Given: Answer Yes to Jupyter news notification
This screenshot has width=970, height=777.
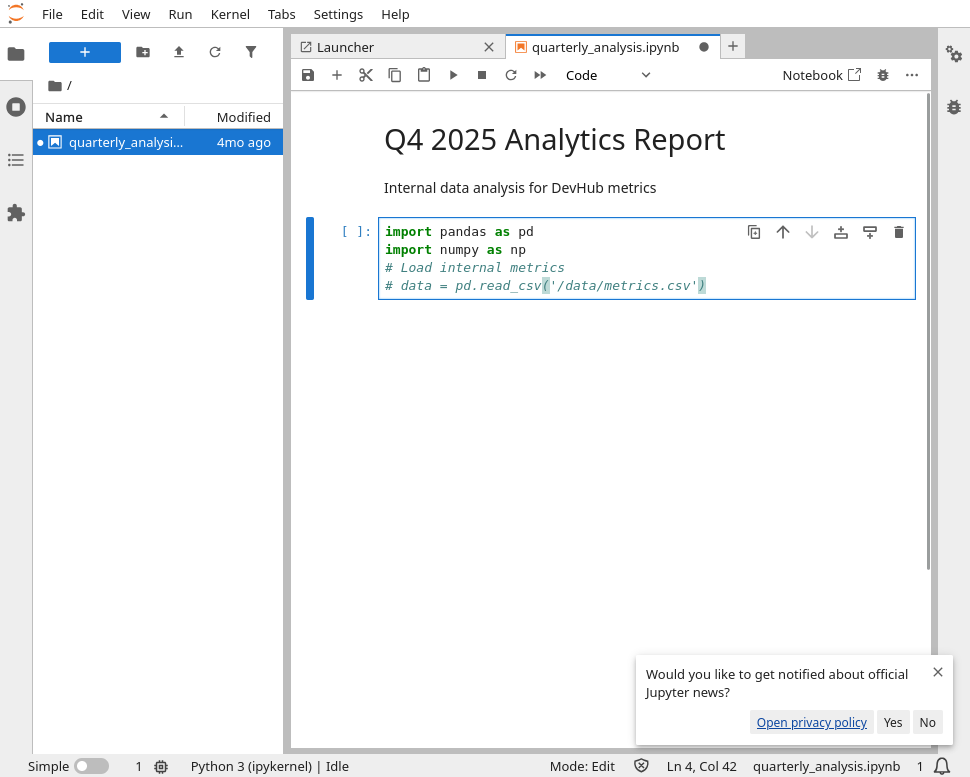Looking at the screenshot, I should (893, 723).
